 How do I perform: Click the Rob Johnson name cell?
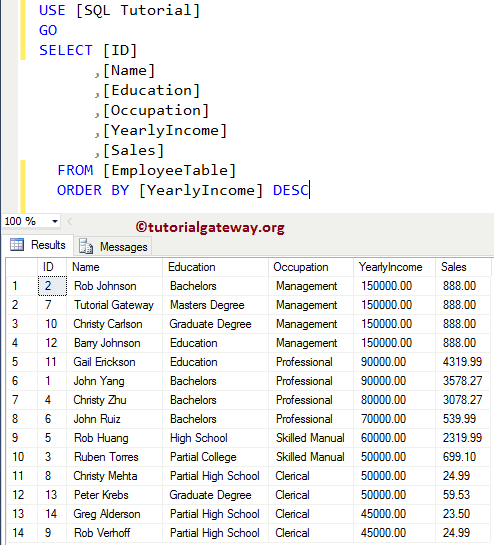(114, 286)
